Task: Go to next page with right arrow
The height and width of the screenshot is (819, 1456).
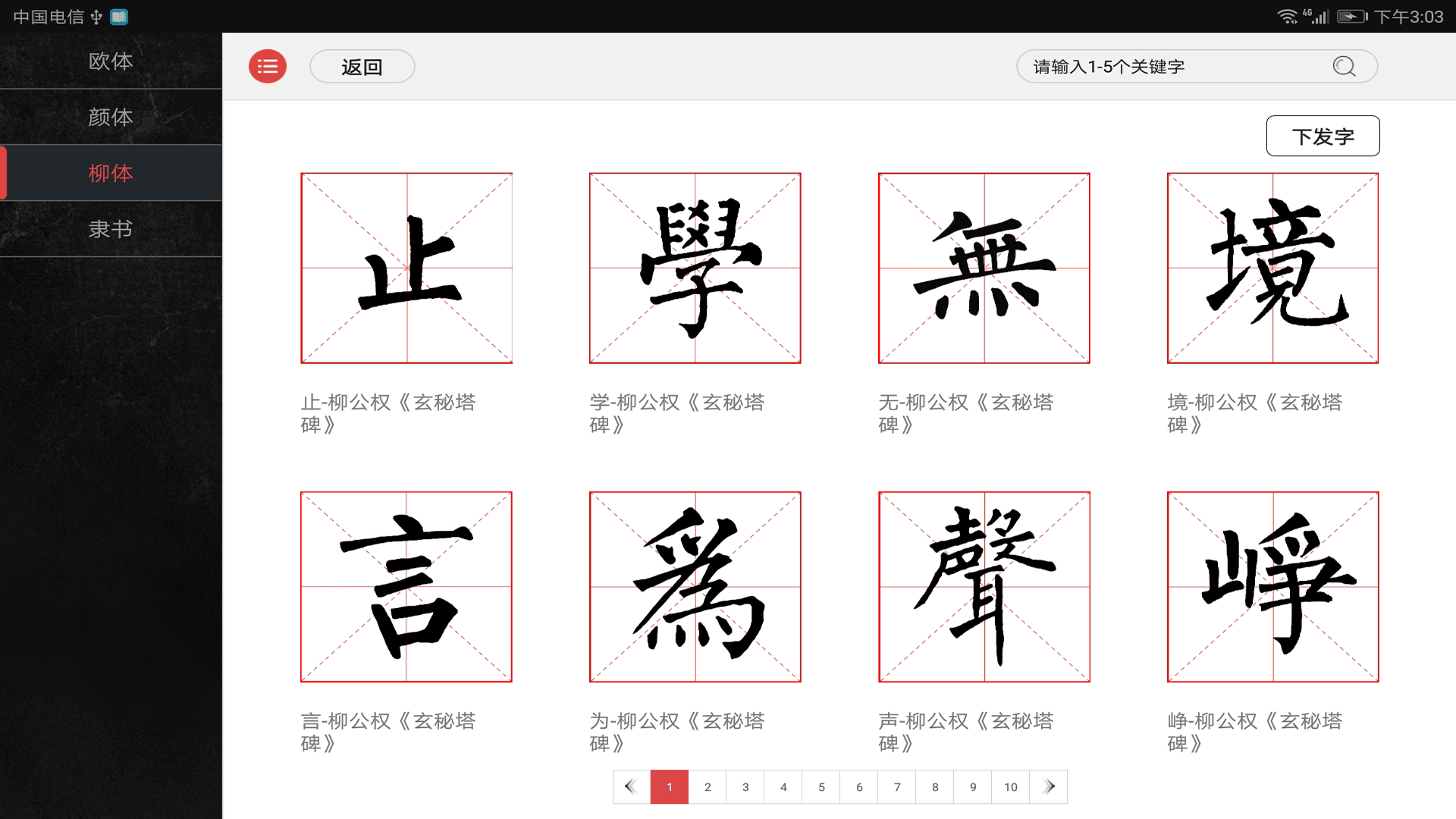Action: [x=1050, y=787]
